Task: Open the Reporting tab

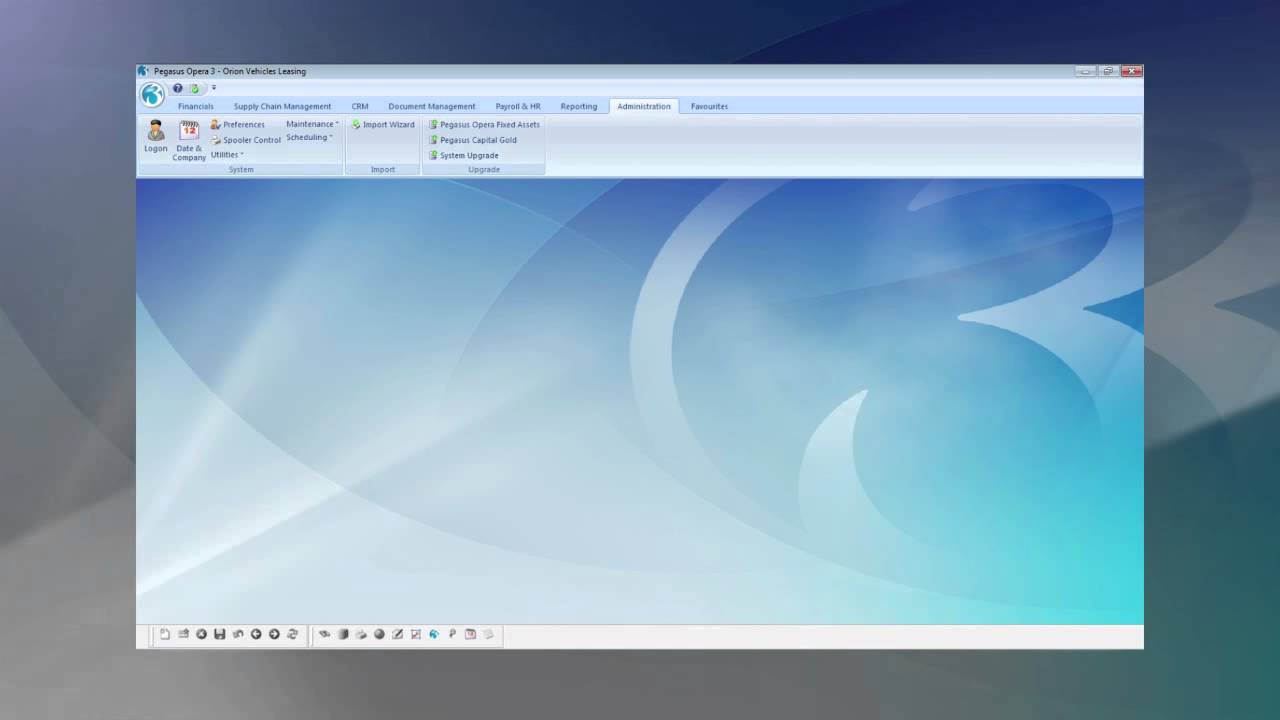Action: [x=579, y=106]
